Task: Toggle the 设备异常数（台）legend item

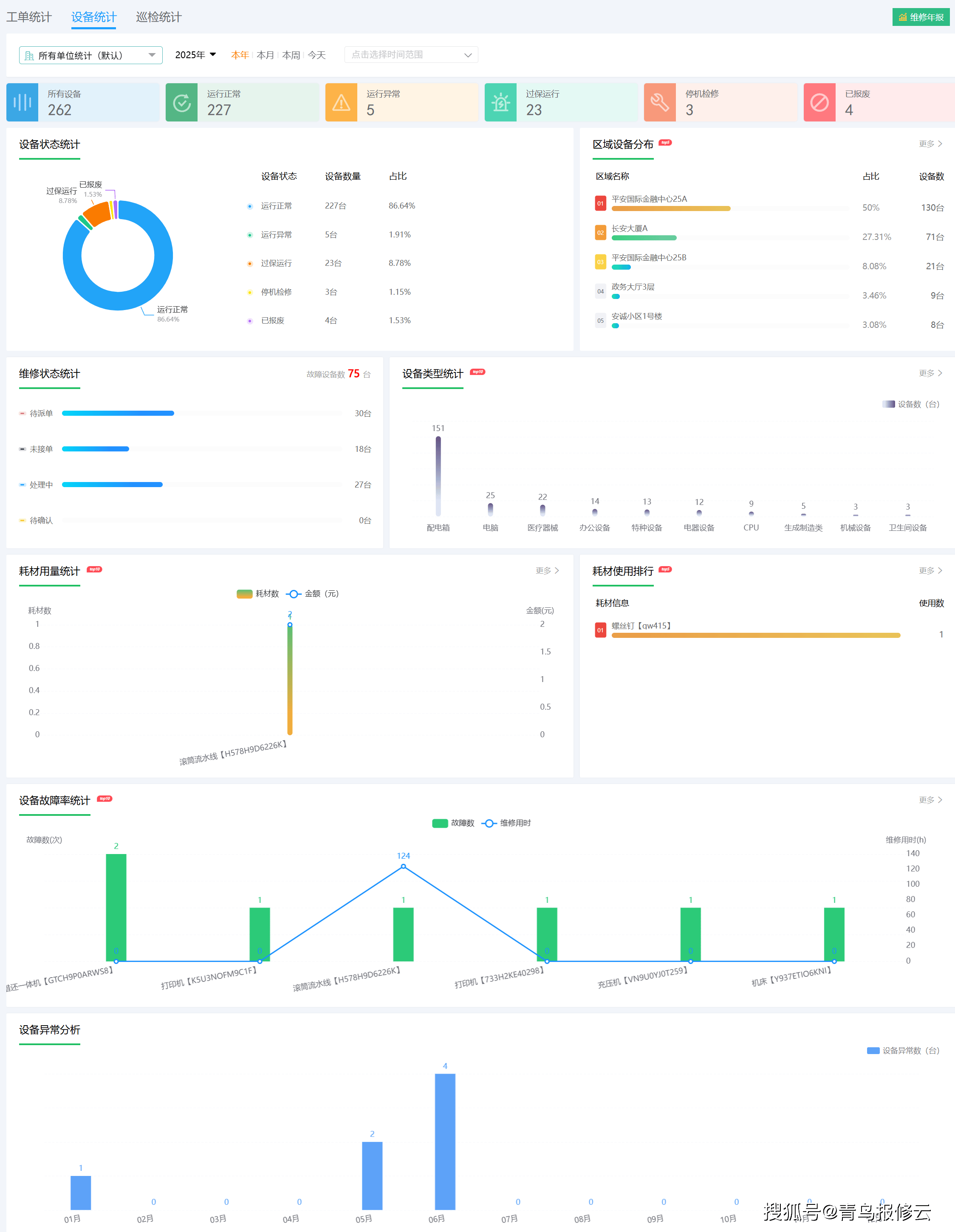Action: point(903,1050)
